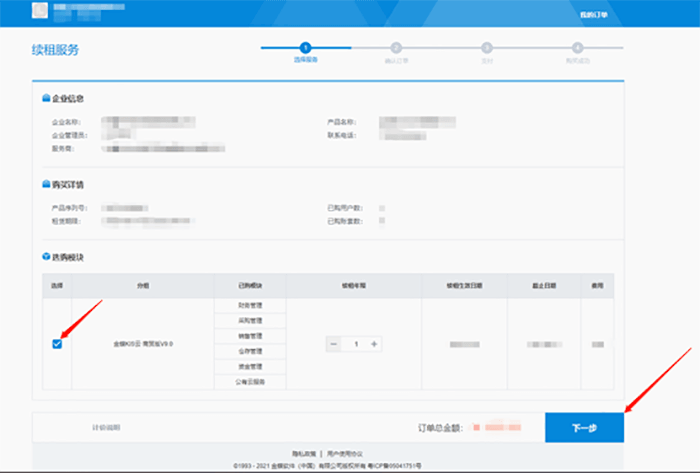Increase renewal years with plus button

point(375,344)
